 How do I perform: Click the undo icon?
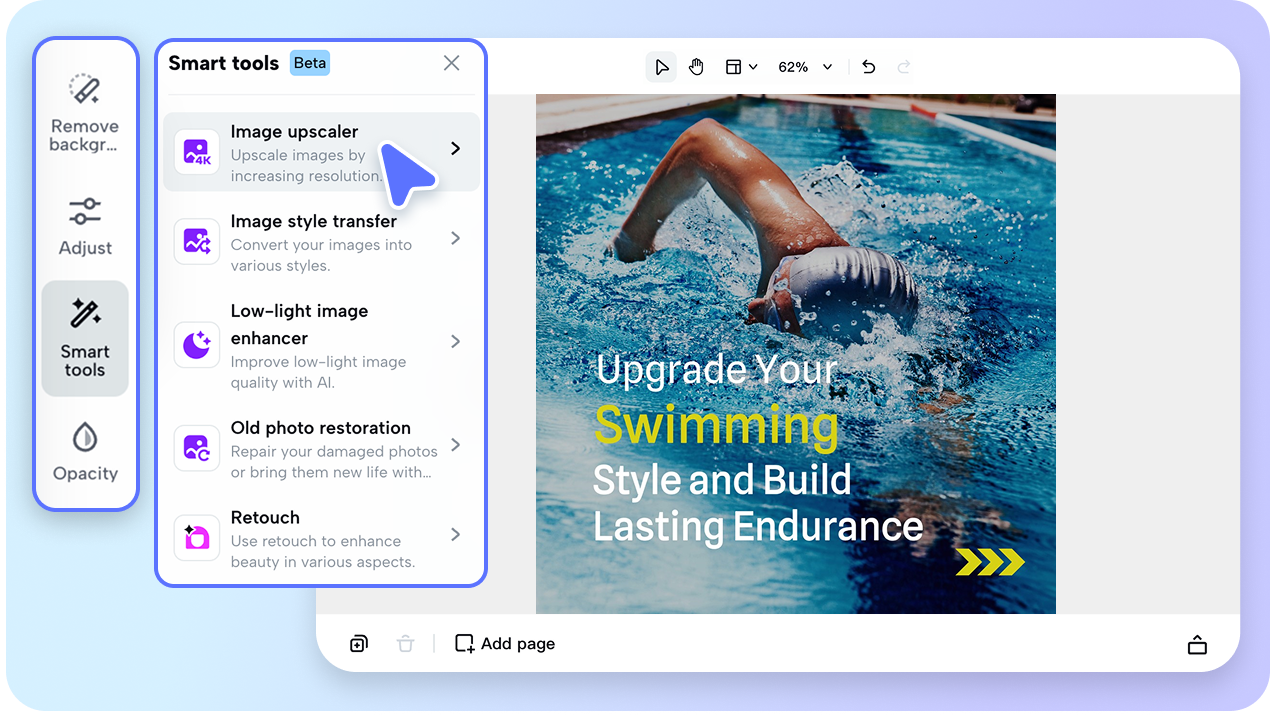[x=868, y=66]
